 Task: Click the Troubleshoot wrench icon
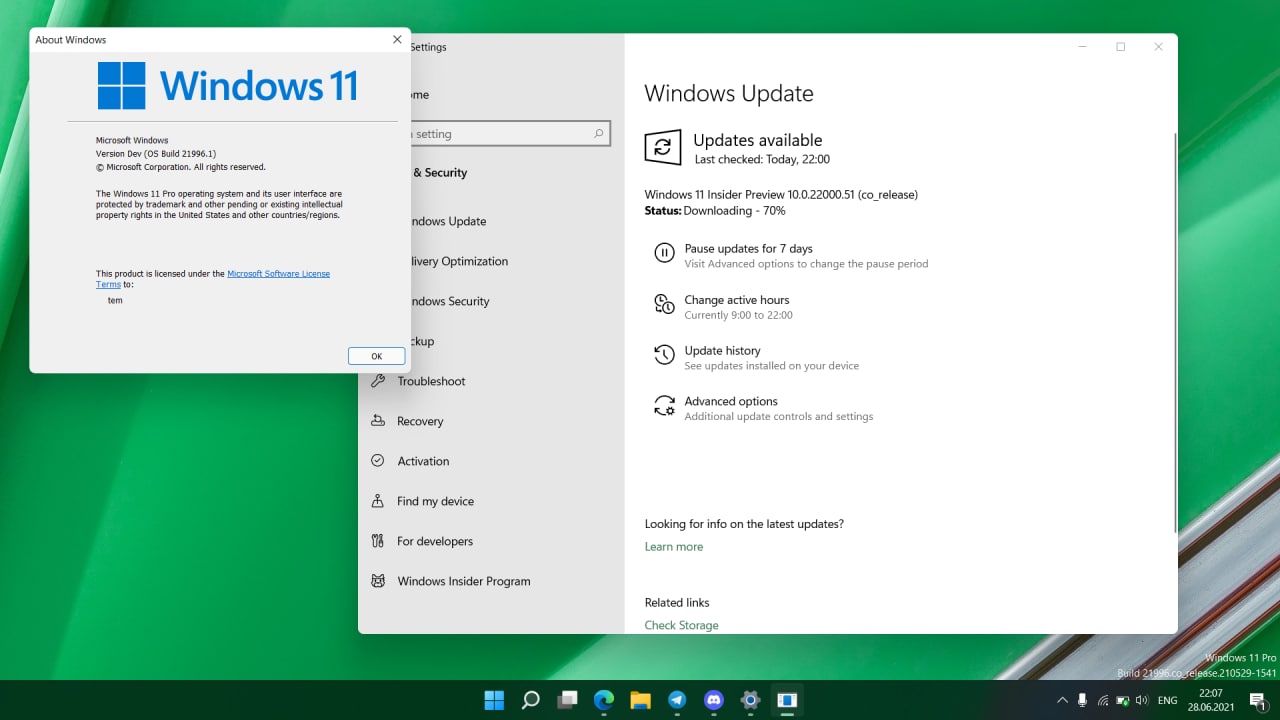[378, 381]
